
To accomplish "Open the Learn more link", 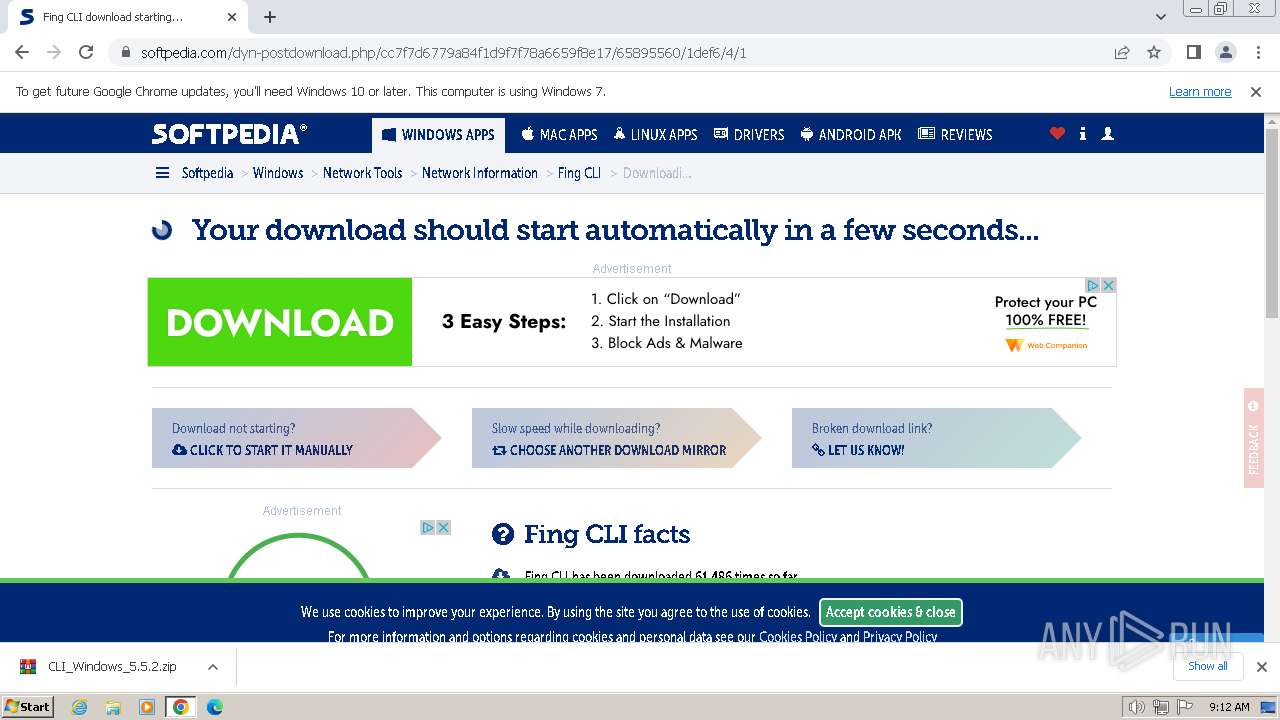I will pos(1200,92).
